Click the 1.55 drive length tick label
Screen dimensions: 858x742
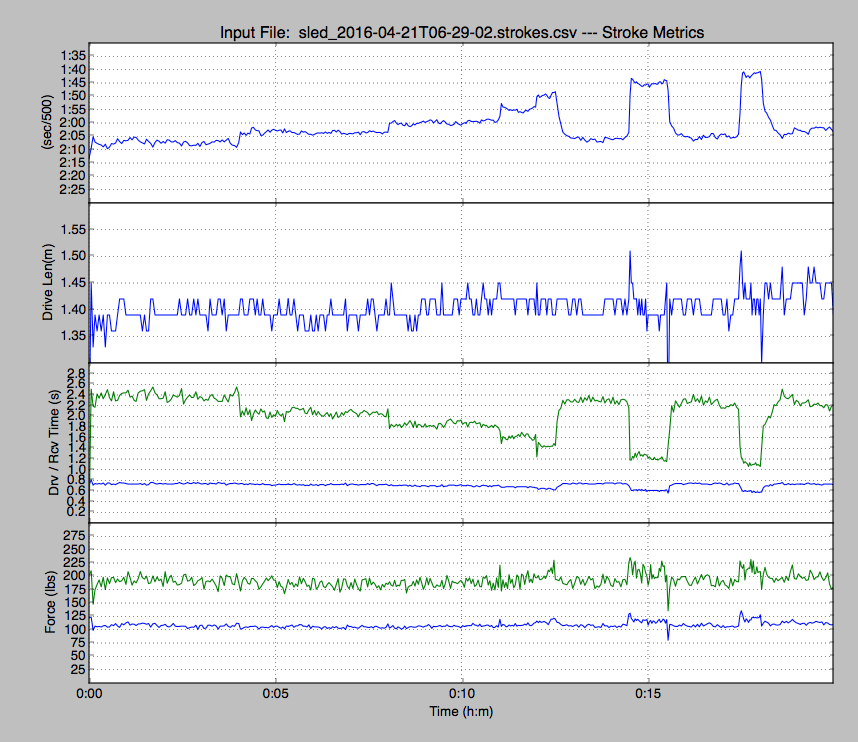pyautogui.click(x=72, y=229)
